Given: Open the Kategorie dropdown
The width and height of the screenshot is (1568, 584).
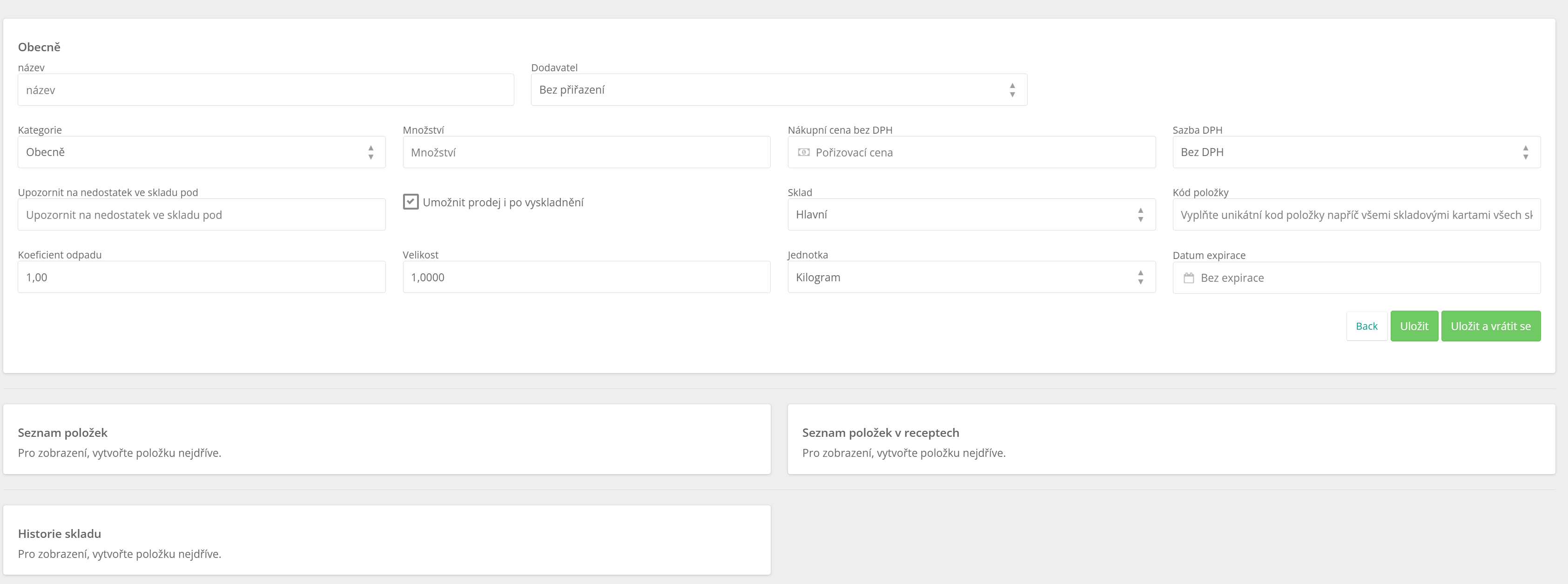Looking at the screenshot, I should (x=202, y=152).
